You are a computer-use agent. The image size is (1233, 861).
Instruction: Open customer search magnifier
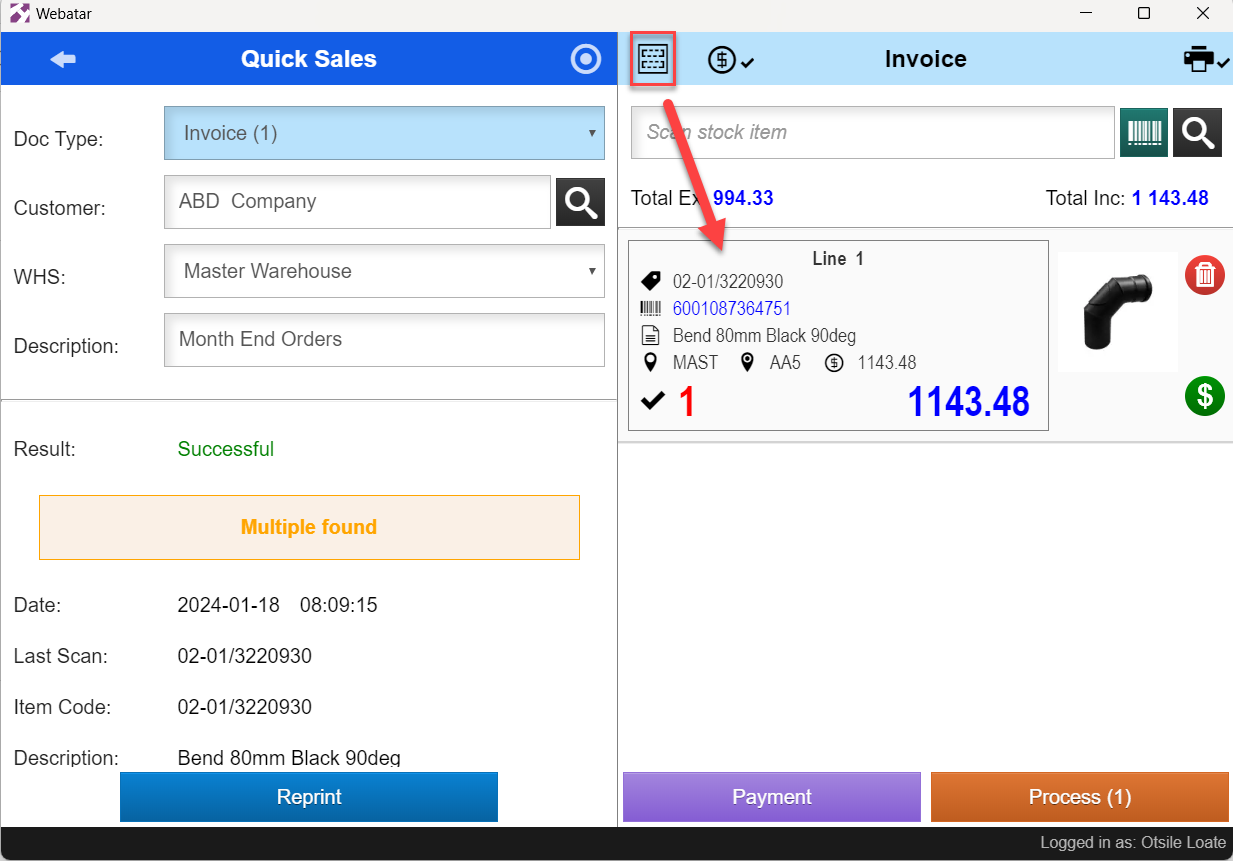[x=580, y=202]
